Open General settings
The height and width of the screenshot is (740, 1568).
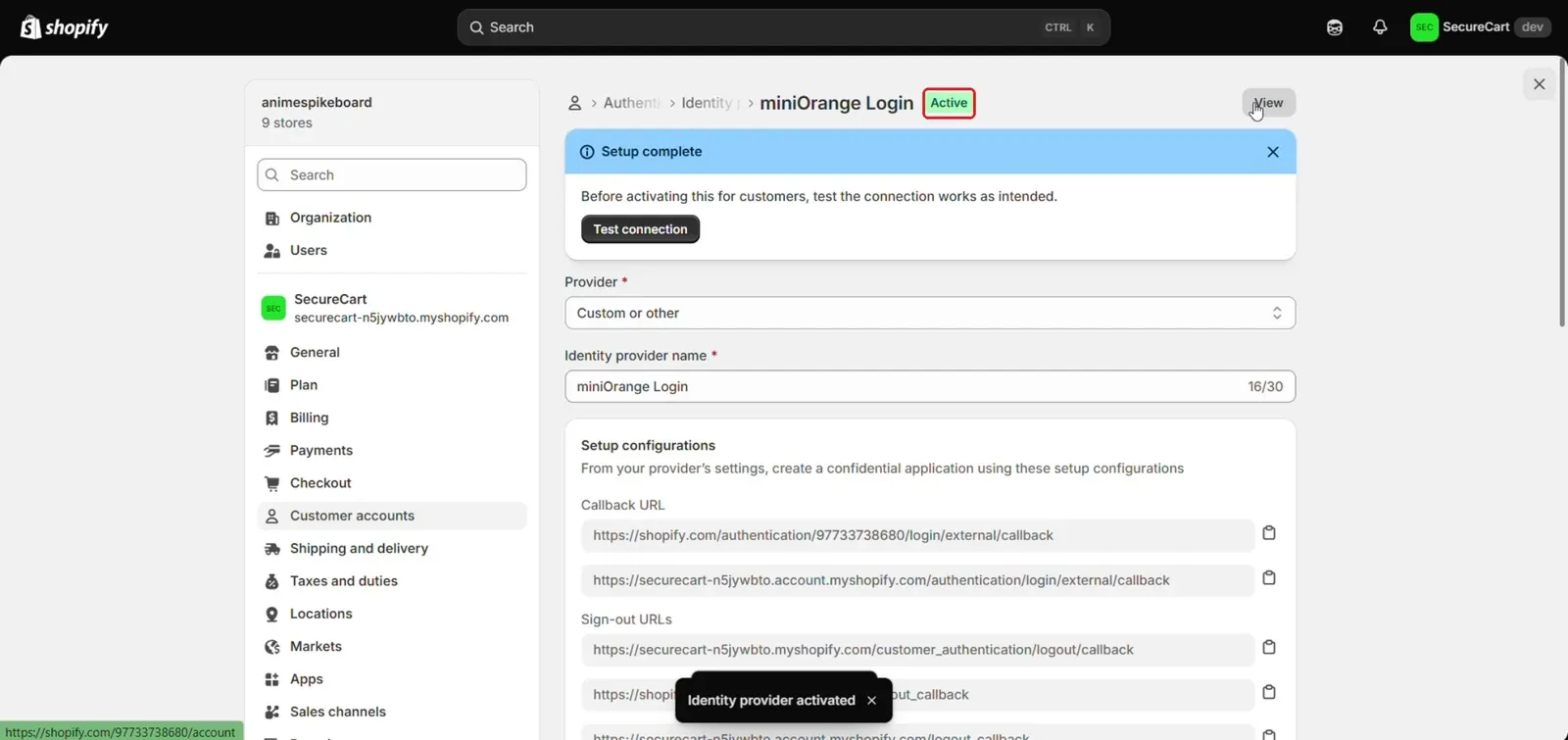point(392,352)
